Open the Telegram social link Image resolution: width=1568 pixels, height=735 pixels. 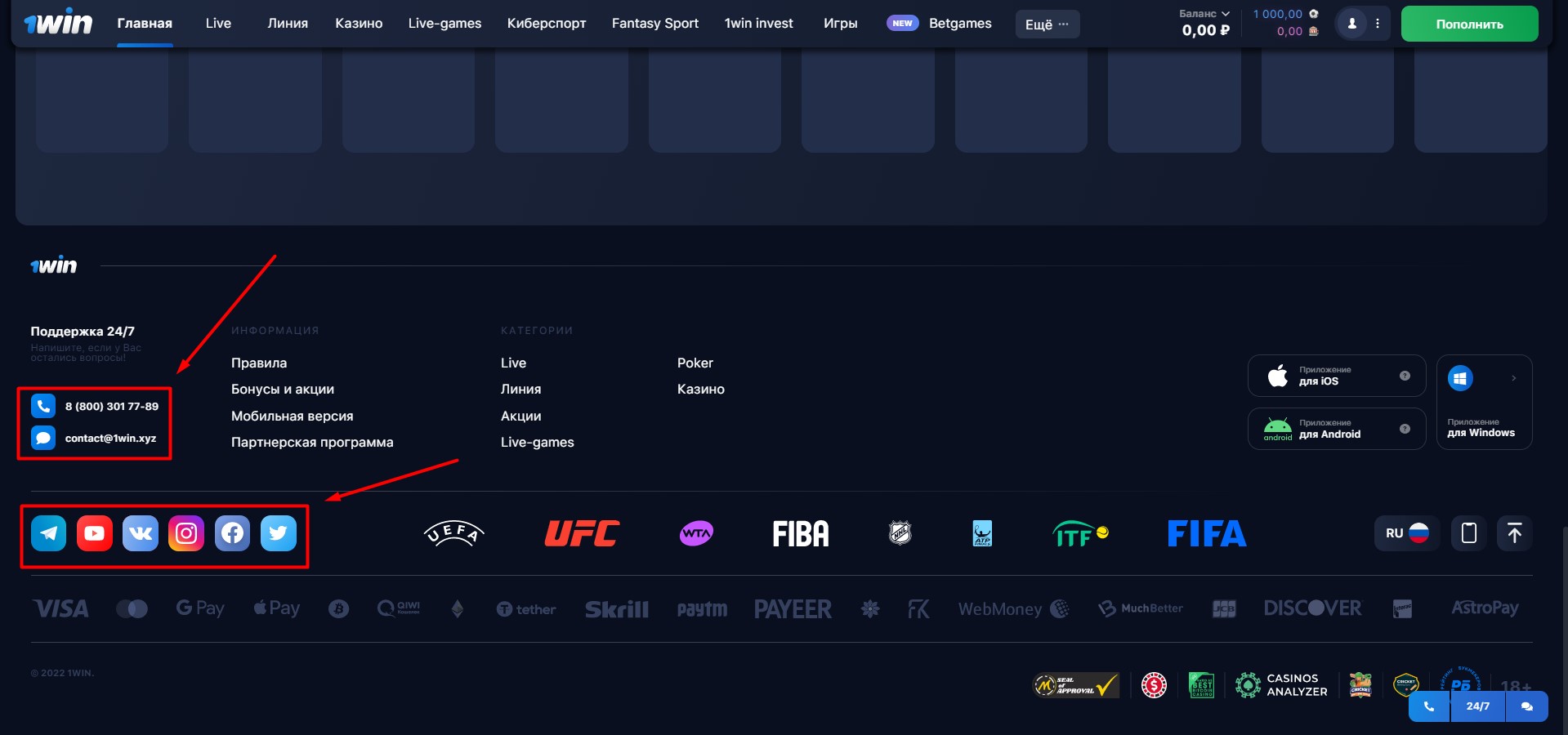pyautogui.click(x=49, y=533)
